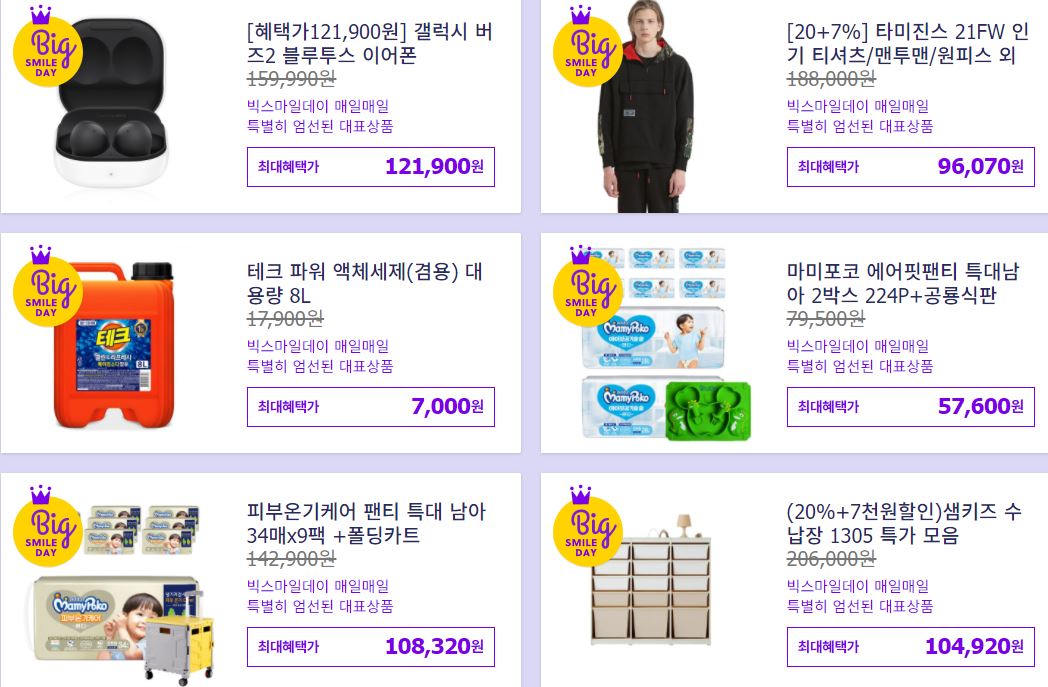Open the black hoodie model product image
1048x687 pixels.
[647, 106]
